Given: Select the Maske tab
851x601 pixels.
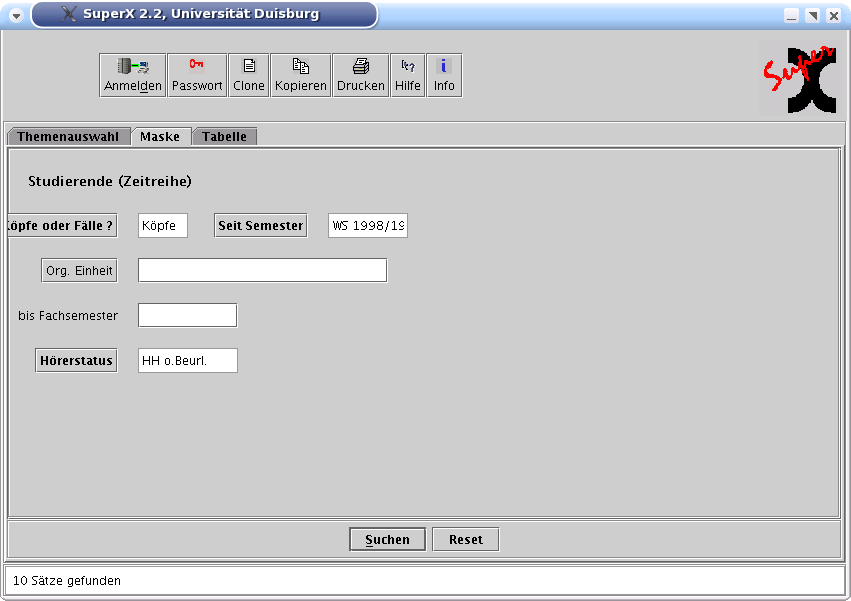Looking at the screenshot, I should (160, 137).
